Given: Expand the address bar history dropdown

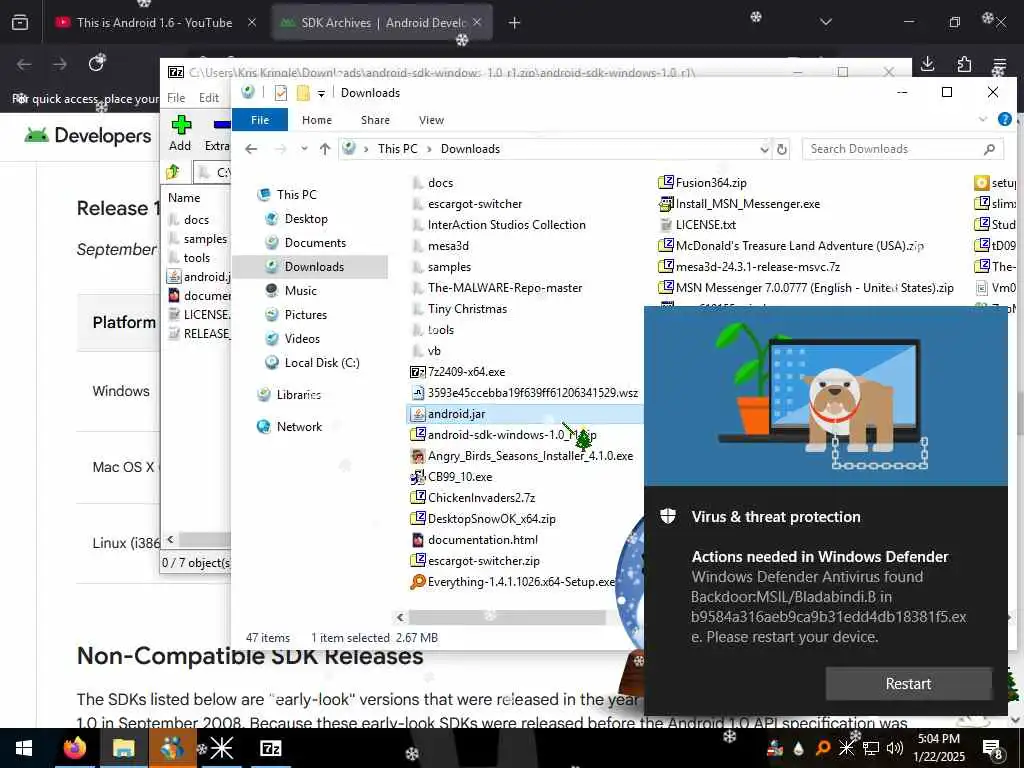Looking at the screenshot, I should [x=764, y=149].
